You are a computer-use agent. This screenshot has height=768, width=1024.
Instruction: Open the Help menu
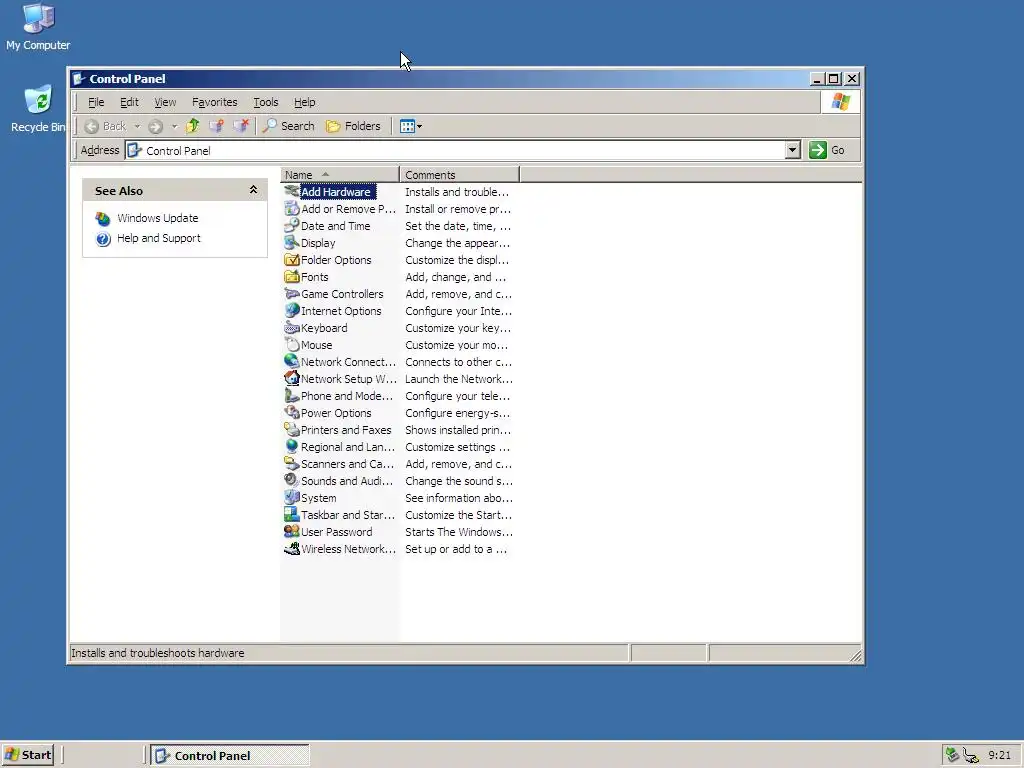tap(304, 102)
